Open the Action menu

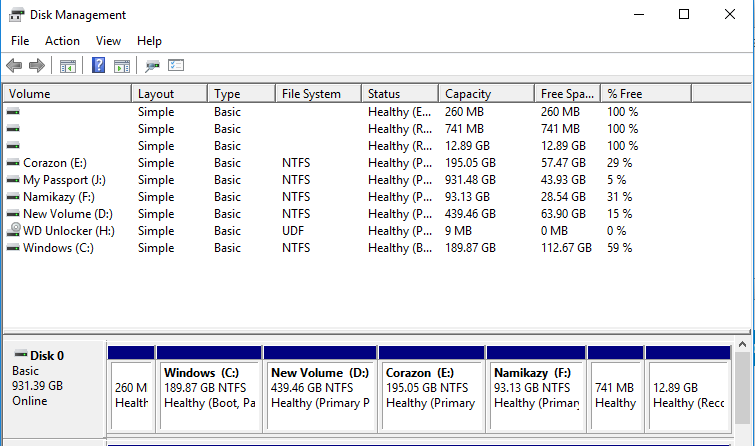[62, 41]
